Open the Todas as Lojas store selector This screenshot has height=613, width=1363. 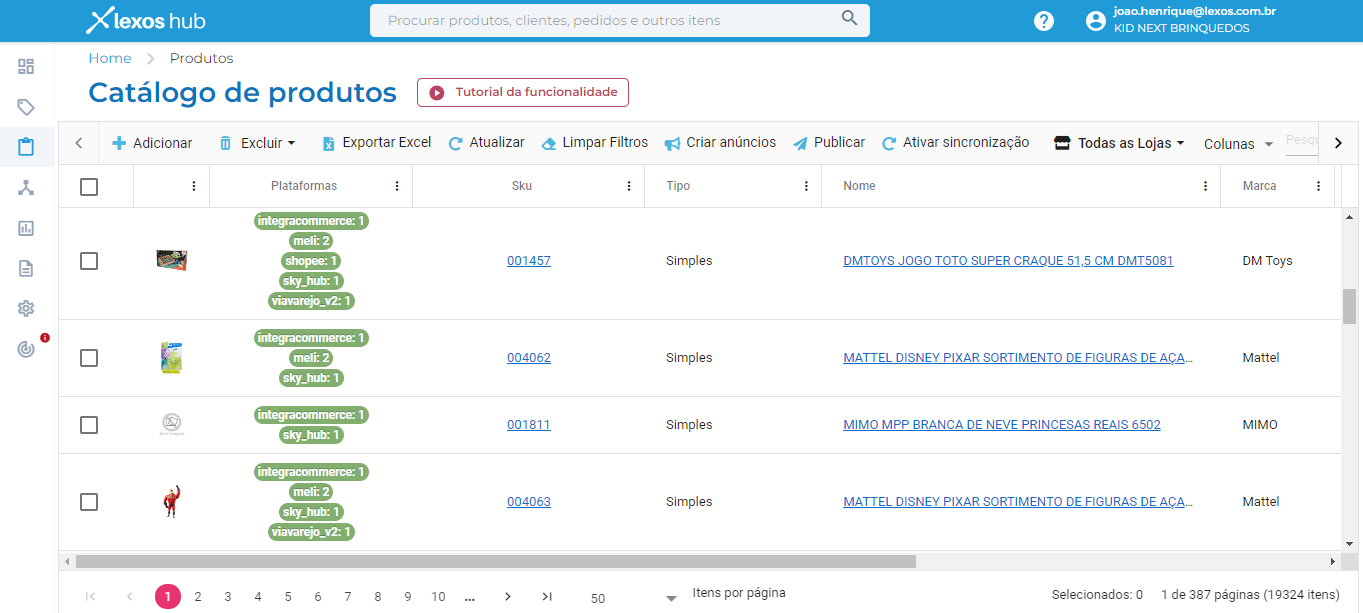coord(1117,142)
